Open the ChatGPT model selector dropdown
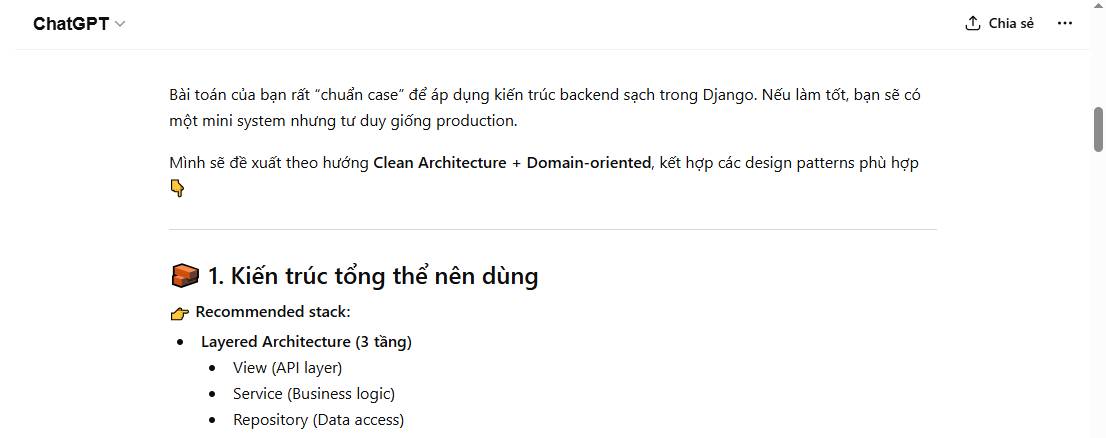Viewport: 1106px width, 438px height. point(78,24)
